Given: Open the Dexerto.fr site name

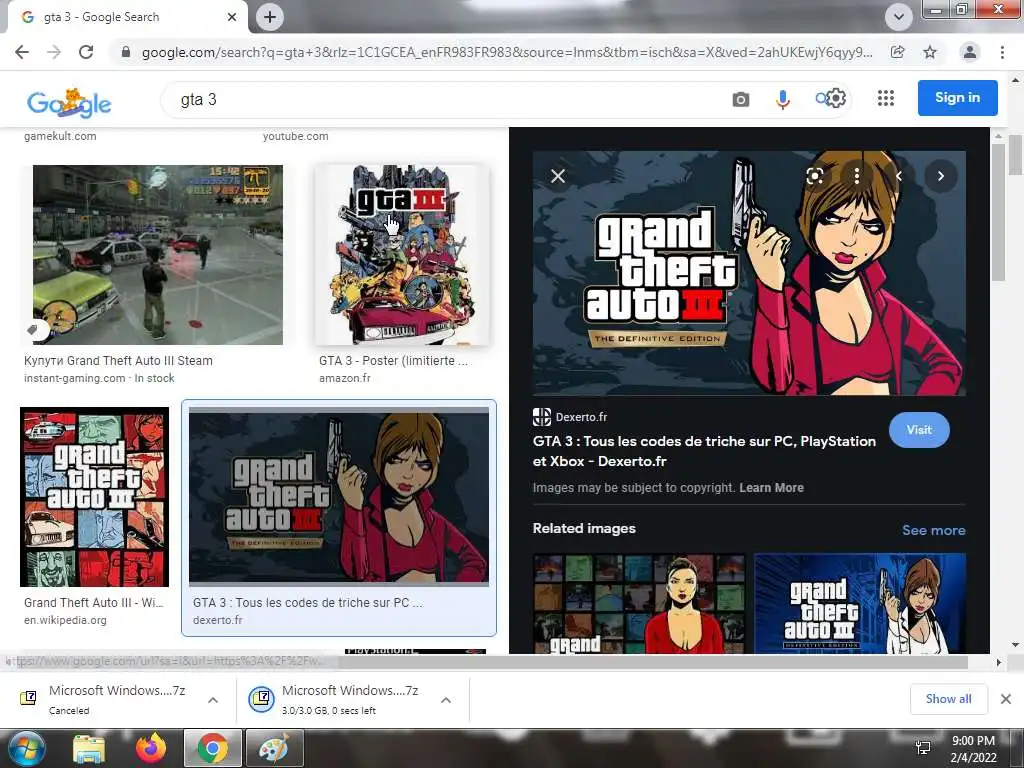Looking at the screenshot, I should tap(581, 417).
